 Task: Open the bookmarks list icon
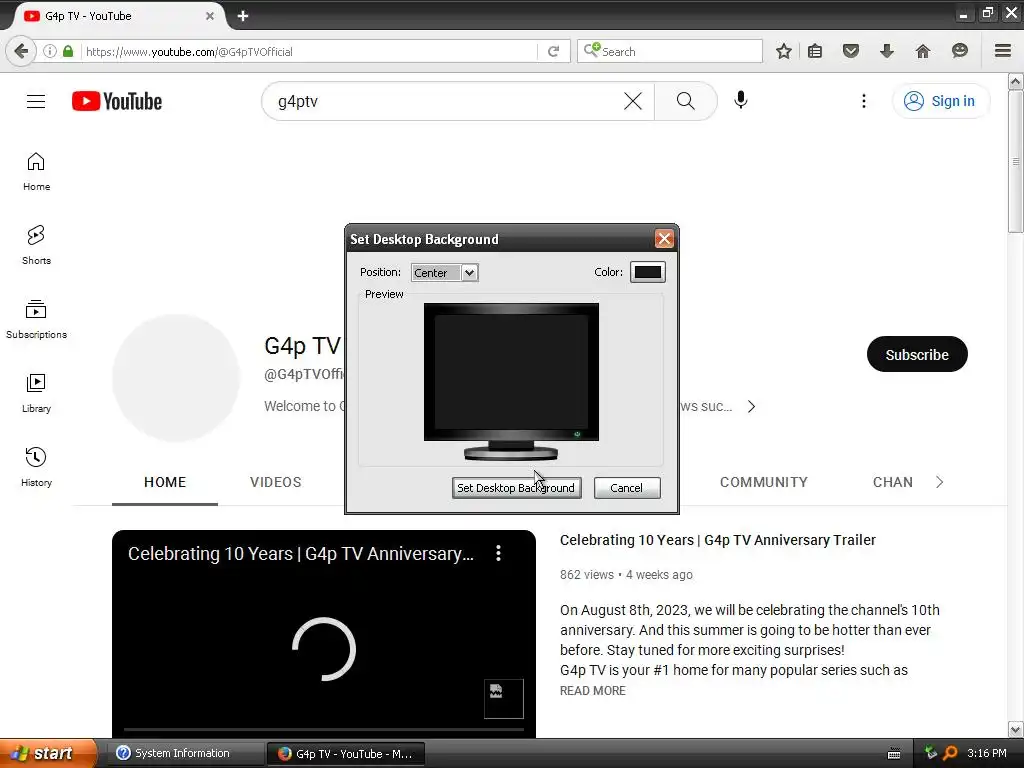pos(815,51)
